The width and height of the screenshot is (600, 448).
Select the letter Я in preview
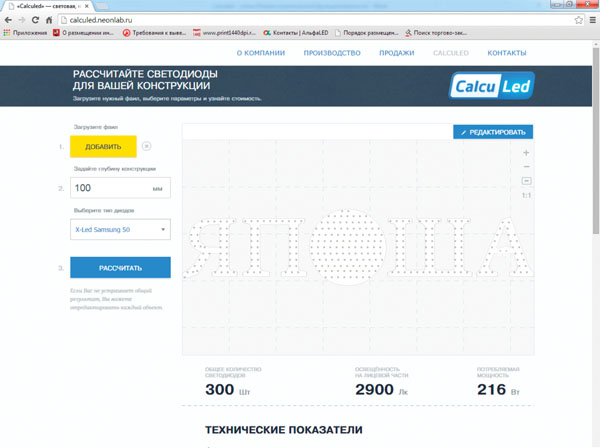[x=210, y=247]
